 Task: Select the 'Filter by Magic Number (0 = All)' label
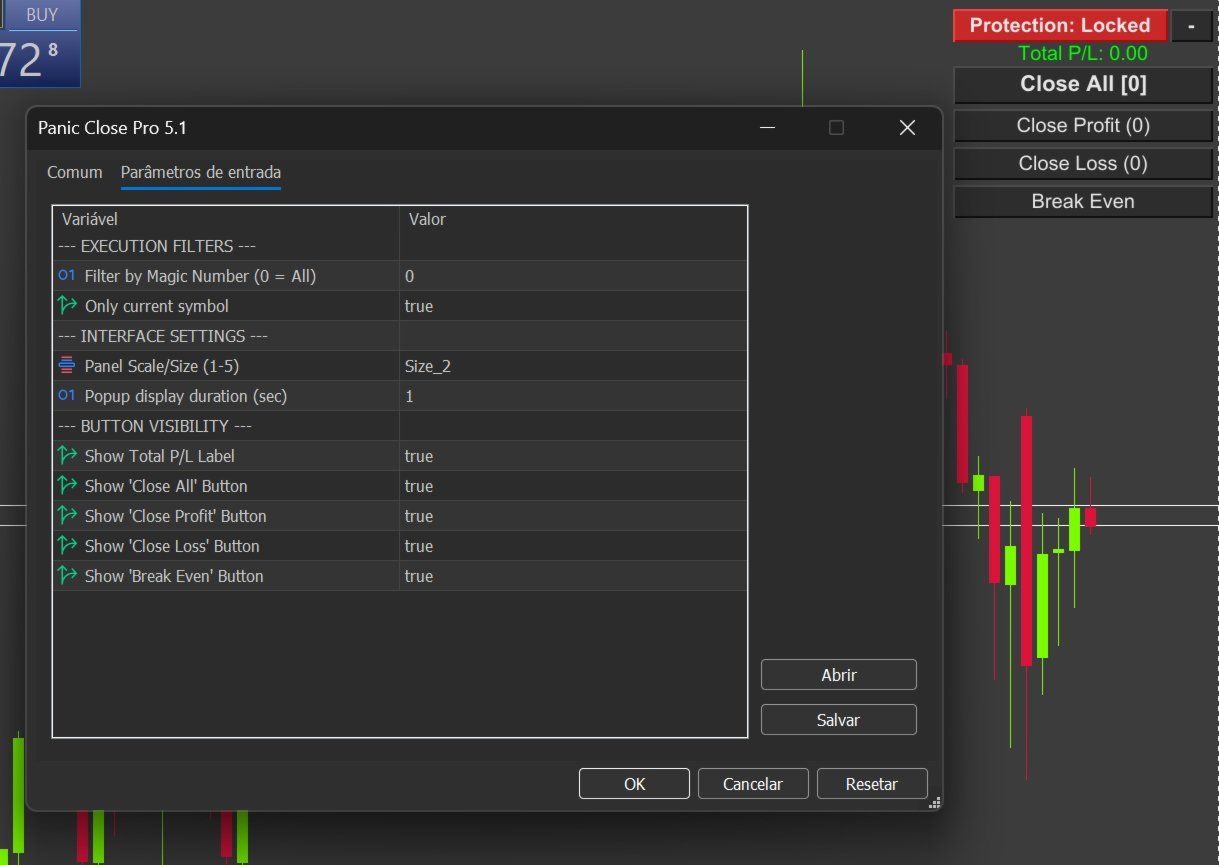pyautogui.click(x=200, y=276)
